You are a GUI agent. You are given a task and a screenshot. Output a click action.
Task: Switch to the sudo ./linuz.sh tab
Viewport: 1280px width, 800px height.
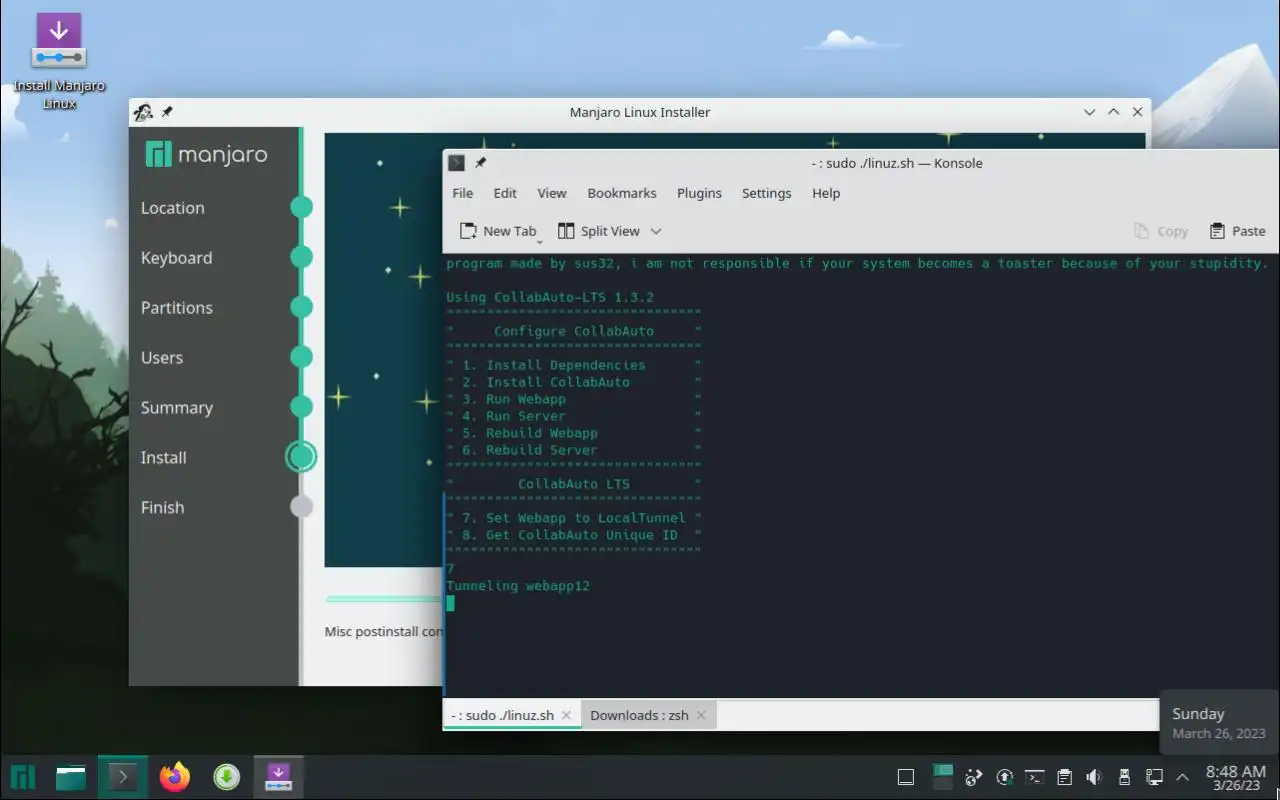tap(502, 715)
